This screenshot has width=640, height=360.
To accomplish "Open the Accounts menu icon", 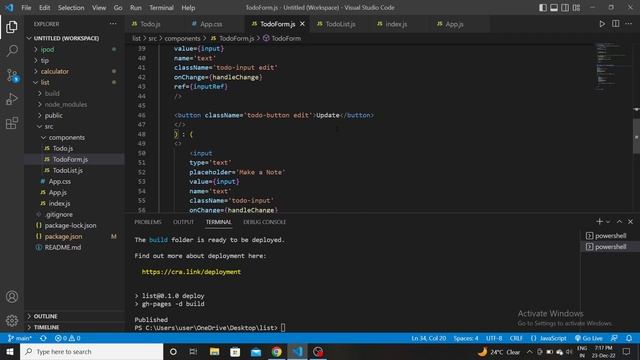I will (12, 297).
